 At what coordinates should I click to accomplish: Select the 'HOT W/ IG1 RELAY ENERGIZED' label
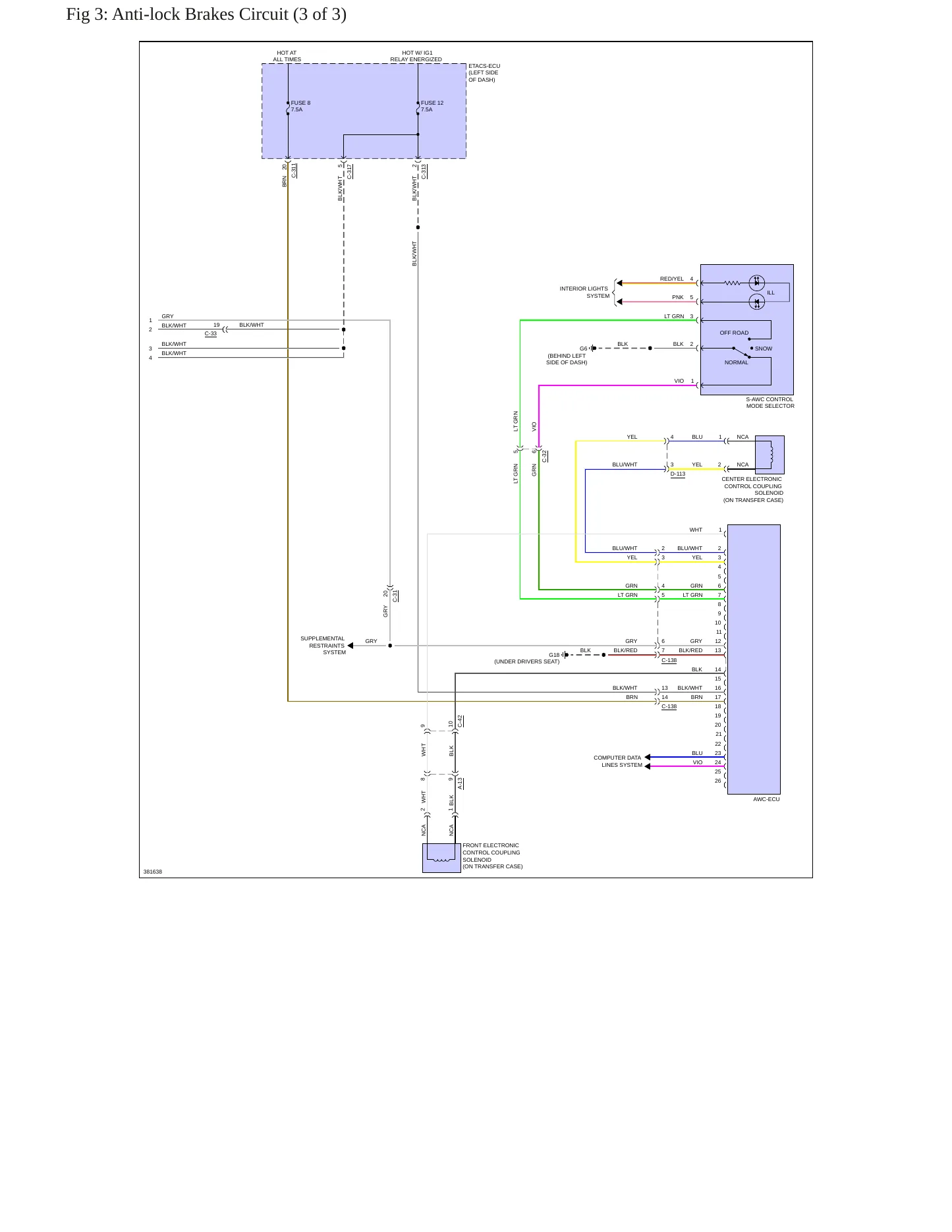416,56
